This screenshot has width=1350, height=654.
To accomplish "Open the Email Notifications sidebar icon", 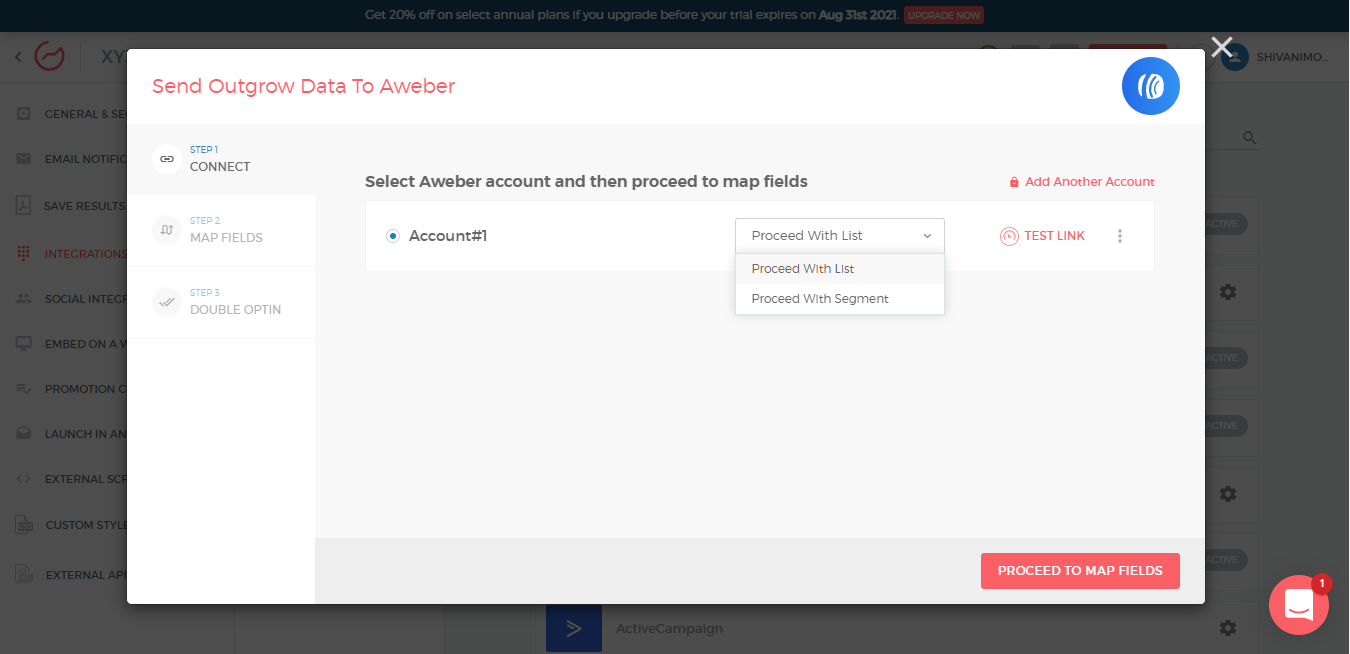I will click(x=23, y=158).
